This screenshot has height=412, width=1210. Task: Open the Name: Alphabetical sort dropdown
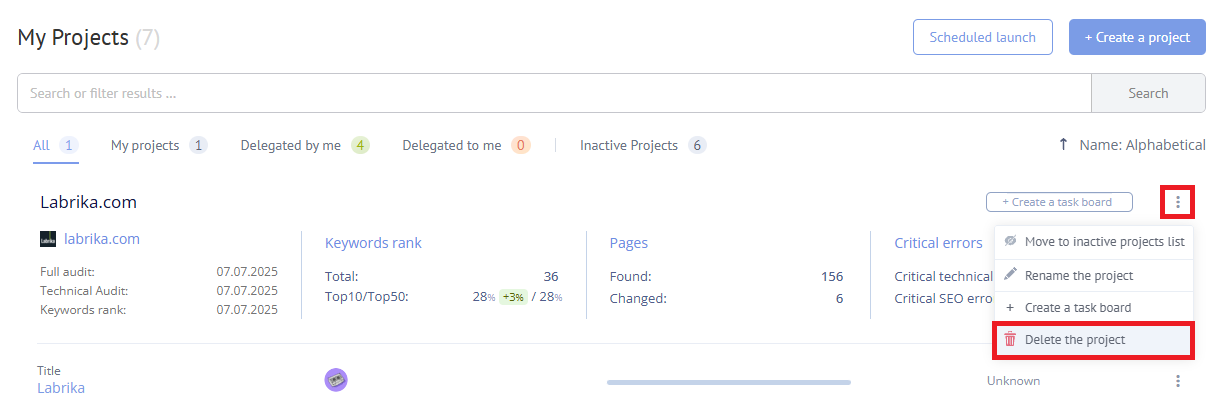click(1142, 145)
